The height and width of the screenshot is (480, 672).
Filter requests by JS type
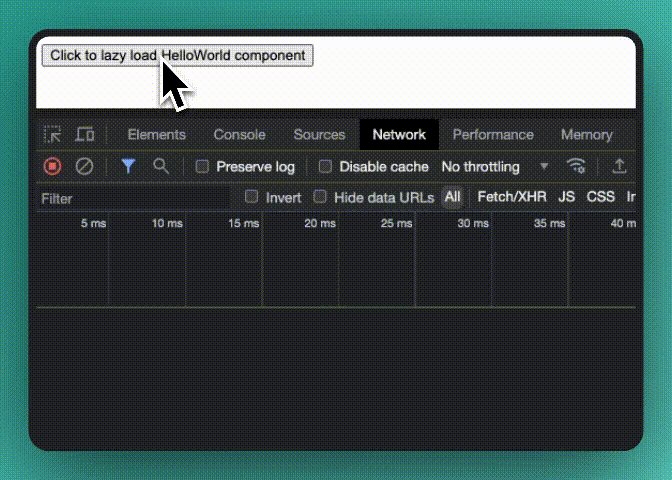tap(566, 197)
